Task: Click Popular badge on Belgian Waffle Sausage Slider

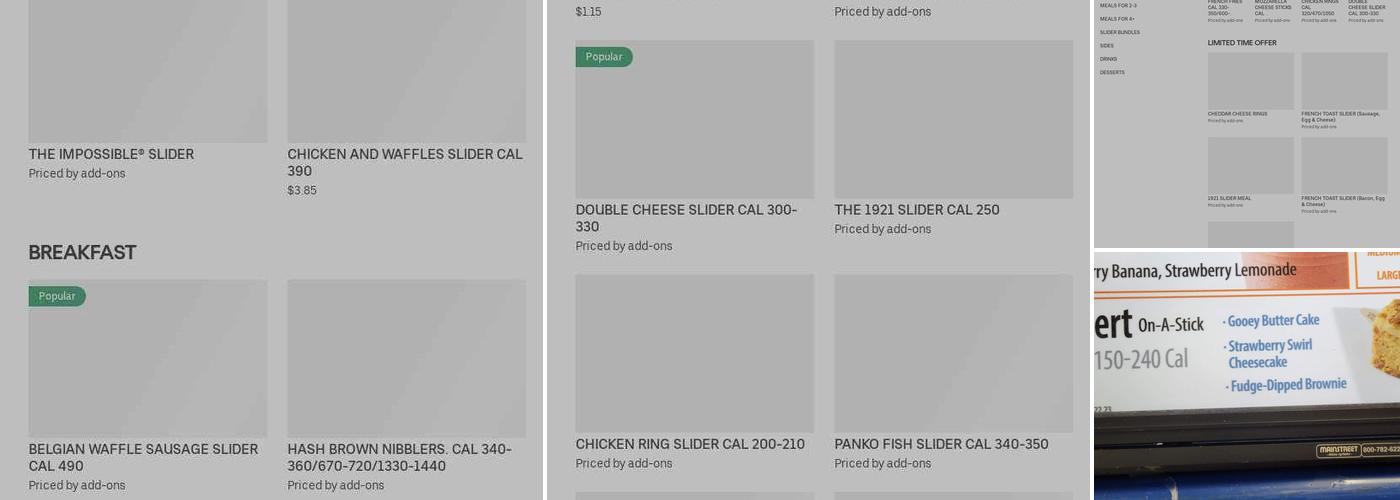Action: pos(57,296)
